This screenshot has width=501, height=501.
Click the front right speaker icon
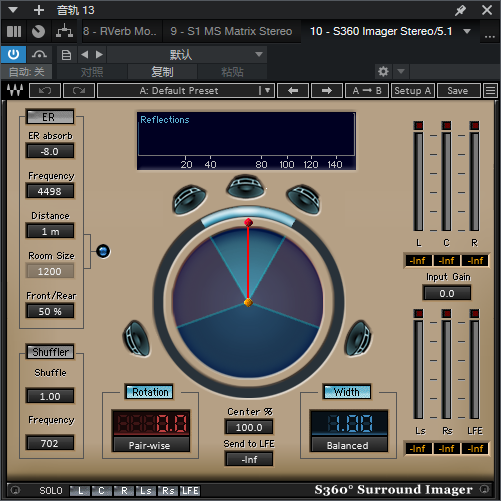click(303, 199)
